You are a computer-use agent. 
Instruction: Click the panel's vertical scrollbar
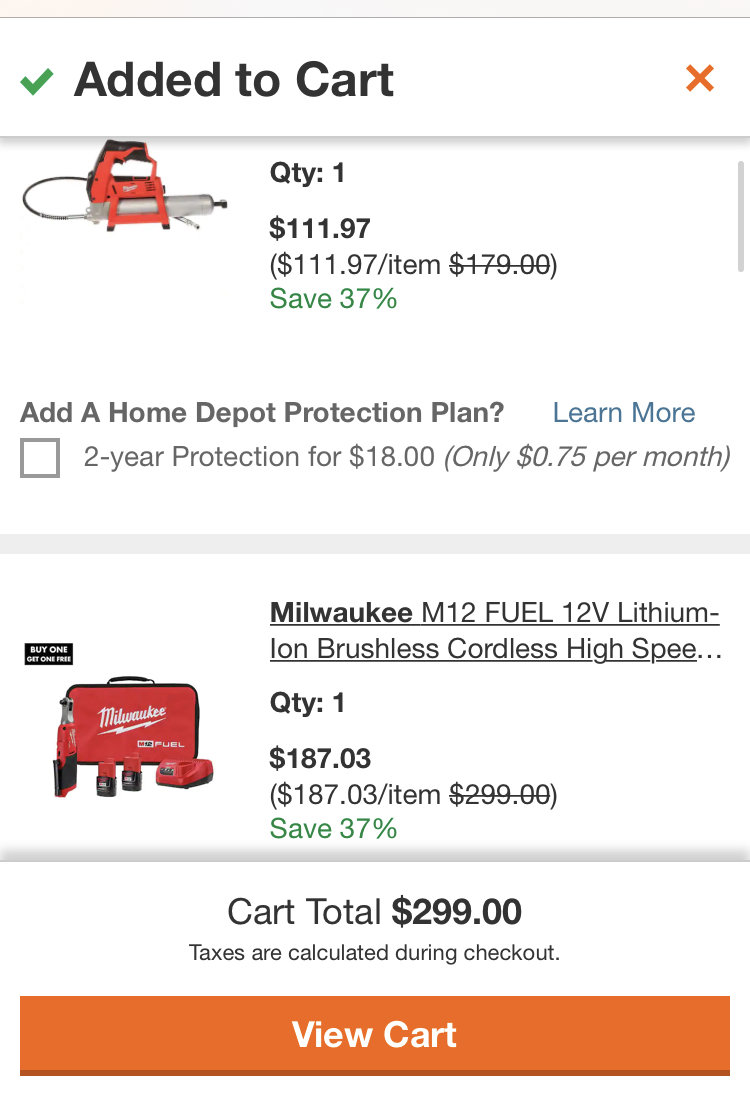tap(741, 216)
